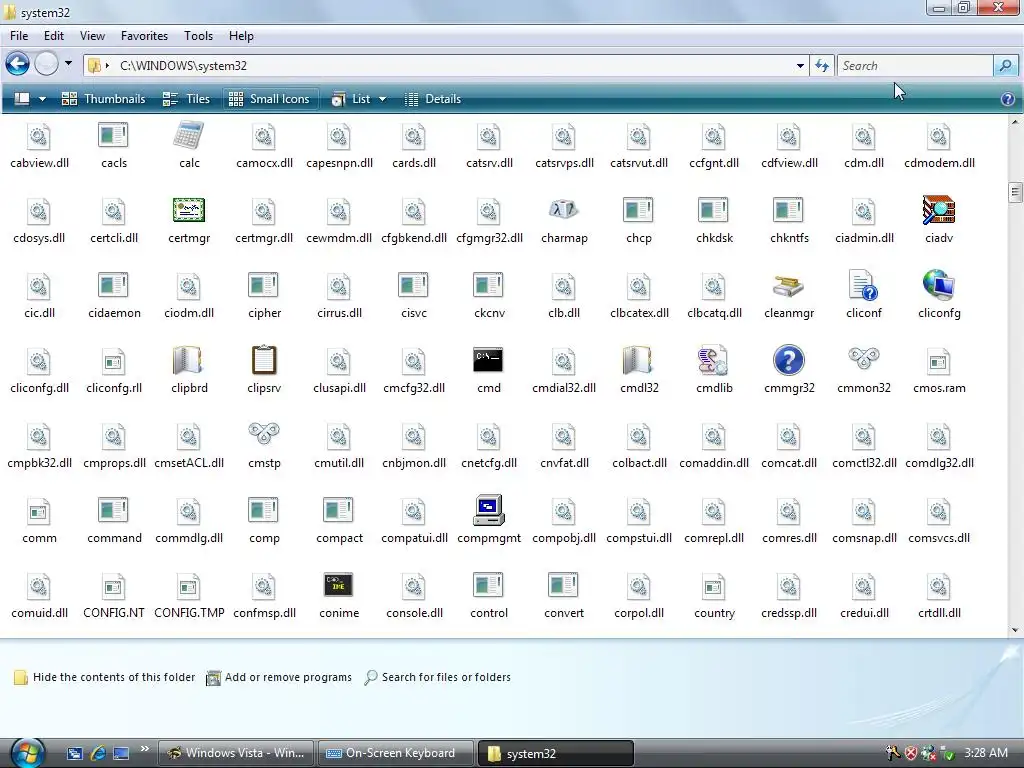Click the search magnifier button
The width and height of the screenshot is (1024, 768).
click(x=1005, y=65)
